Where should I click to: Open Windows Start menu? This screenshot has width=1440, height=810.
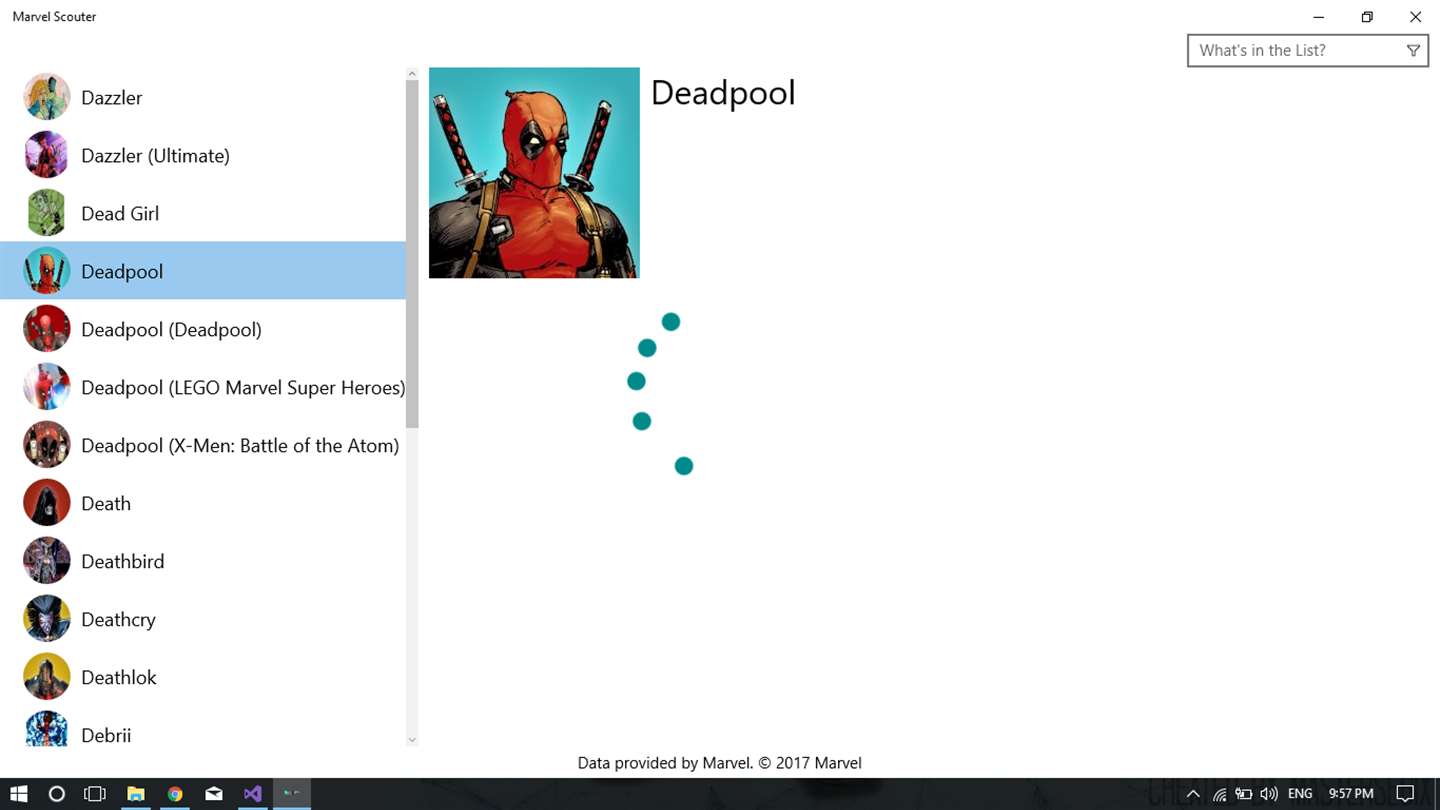18,794
